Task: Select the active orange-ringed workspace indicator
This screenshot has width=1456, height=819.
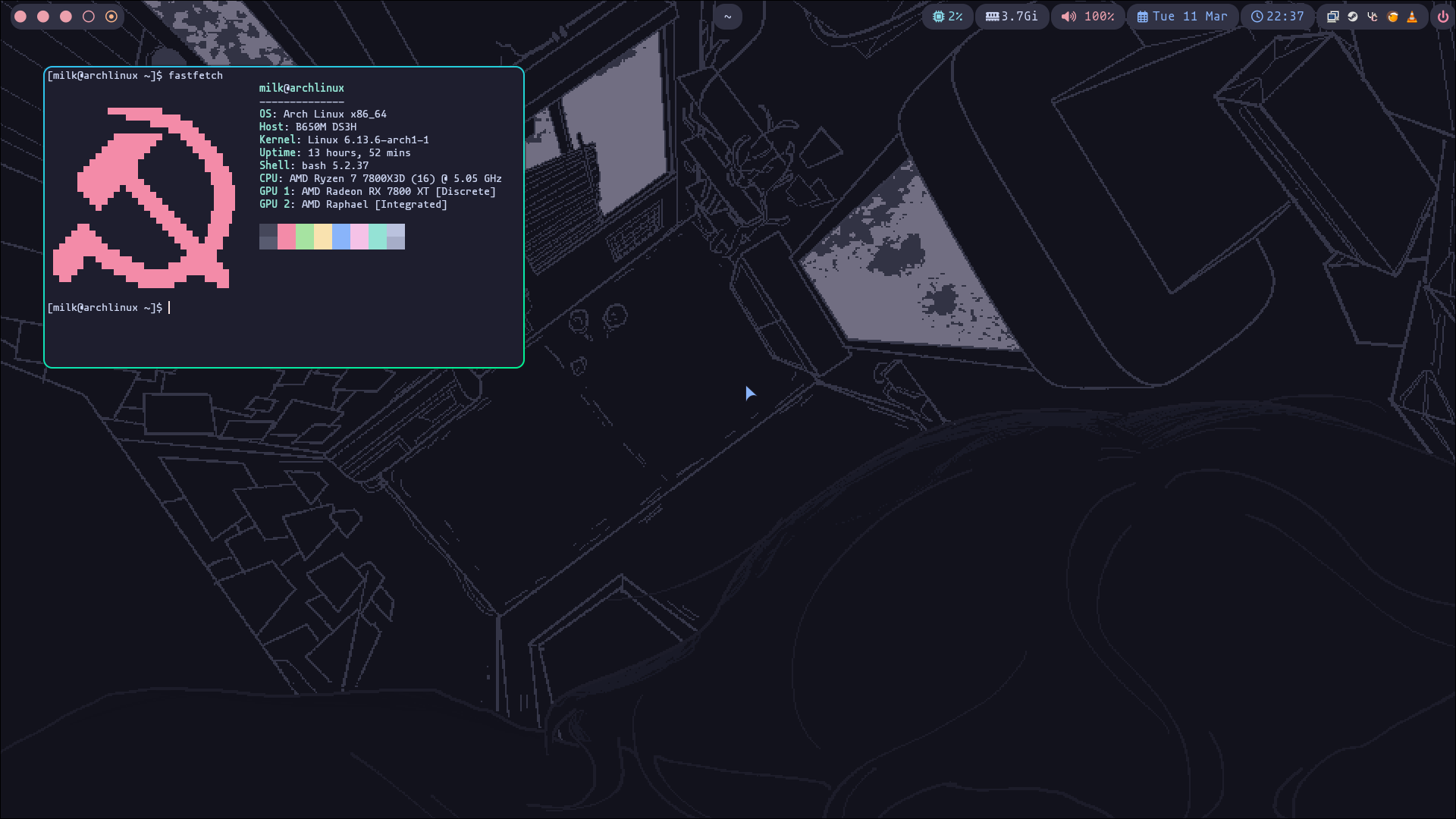Action: [111, 17]
